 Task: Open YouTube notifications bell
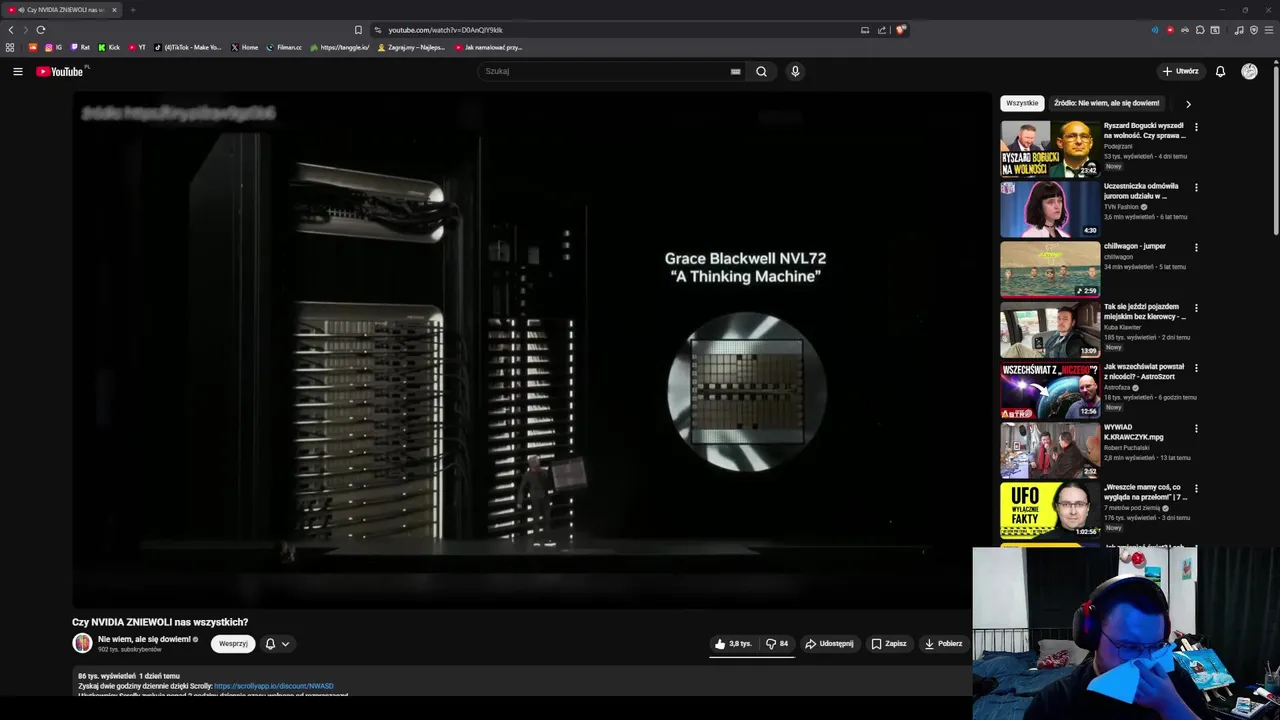point(1220,71)
